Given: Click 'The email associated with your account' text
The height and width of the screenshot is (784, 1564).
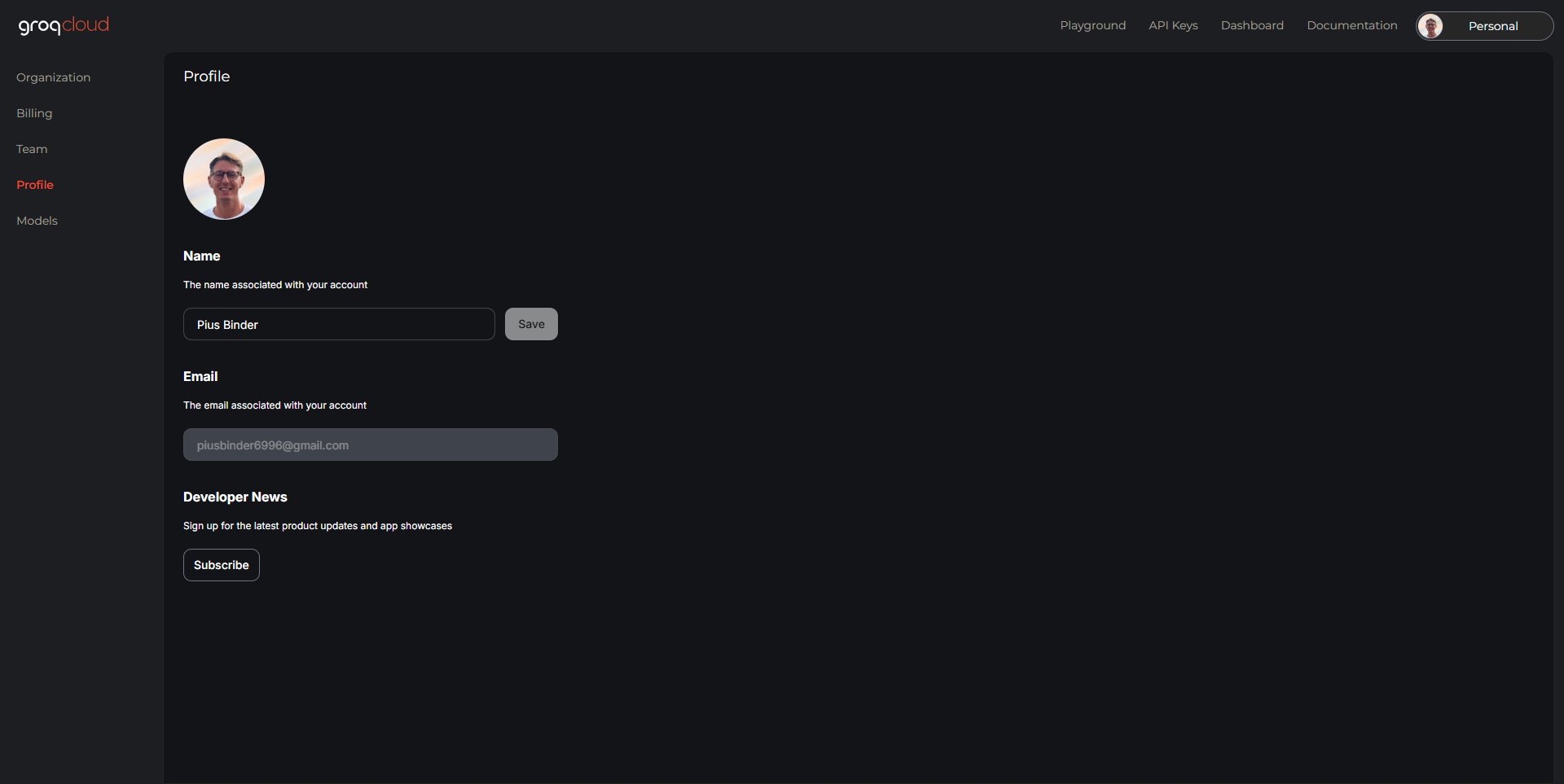Looking at the screenshot, I should pos(275,405).
